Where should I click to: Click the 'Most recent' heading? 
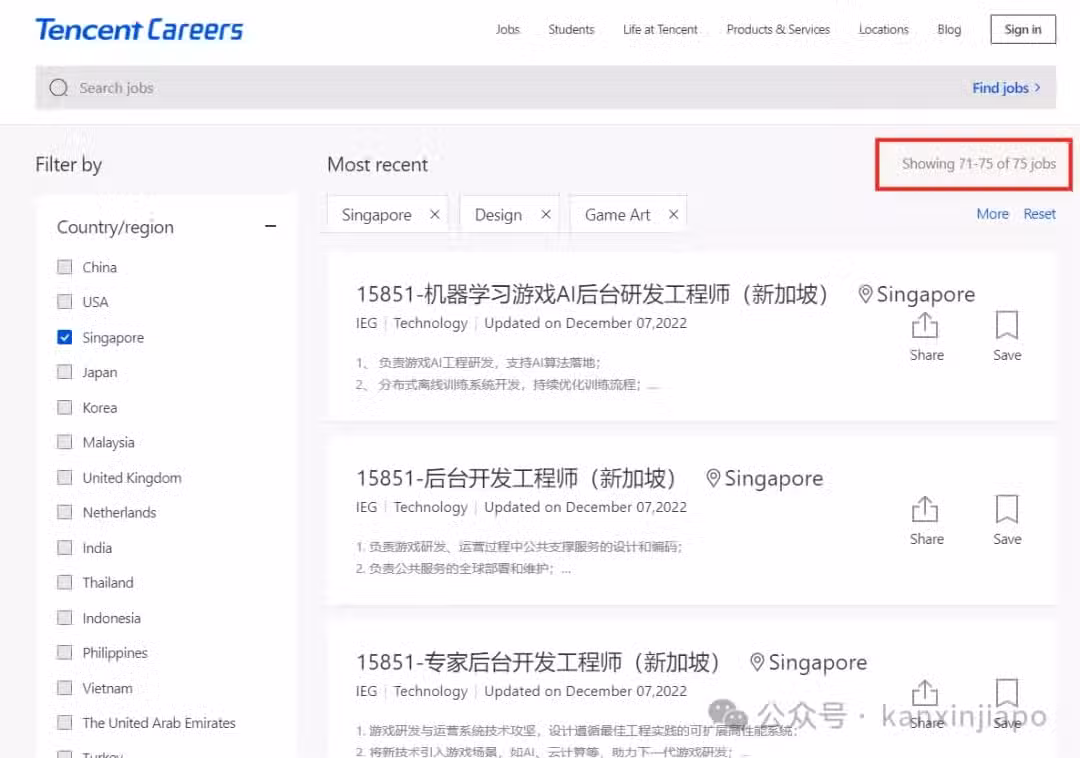pyautogui.click(x=377, y=165)
